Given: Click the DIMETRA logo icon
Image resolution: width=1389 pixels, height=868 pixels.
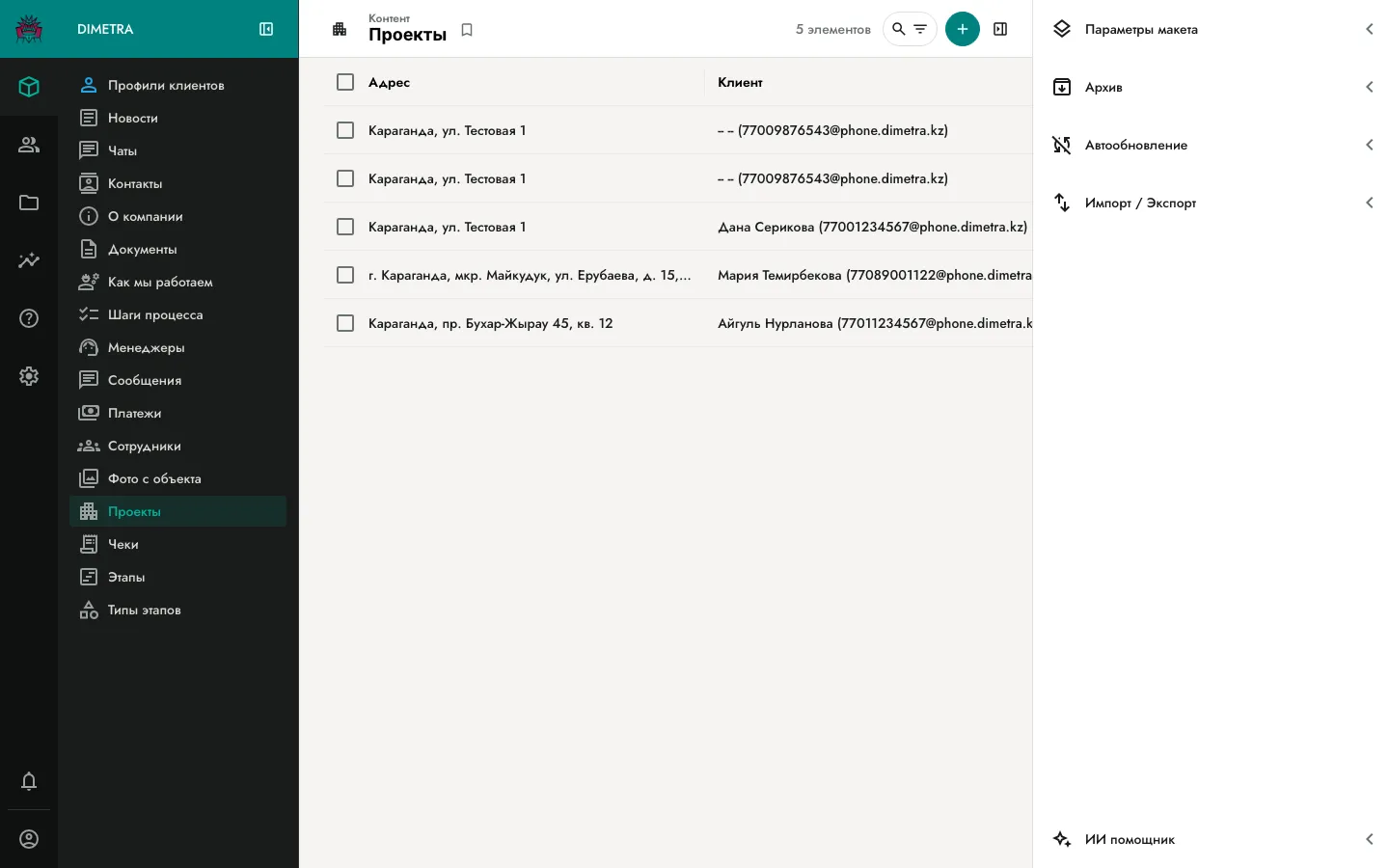Looking at the screenshot, I should [29, 29].
